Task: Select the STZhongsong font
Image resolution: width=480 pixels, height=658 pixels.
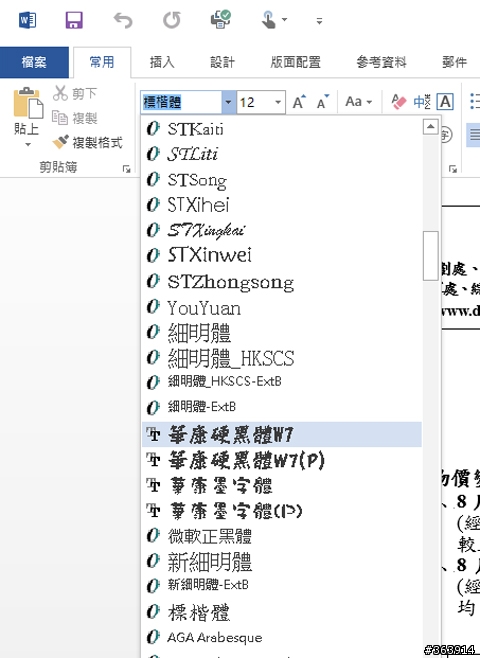Action: pyautogui.click(x=282, y=282)
